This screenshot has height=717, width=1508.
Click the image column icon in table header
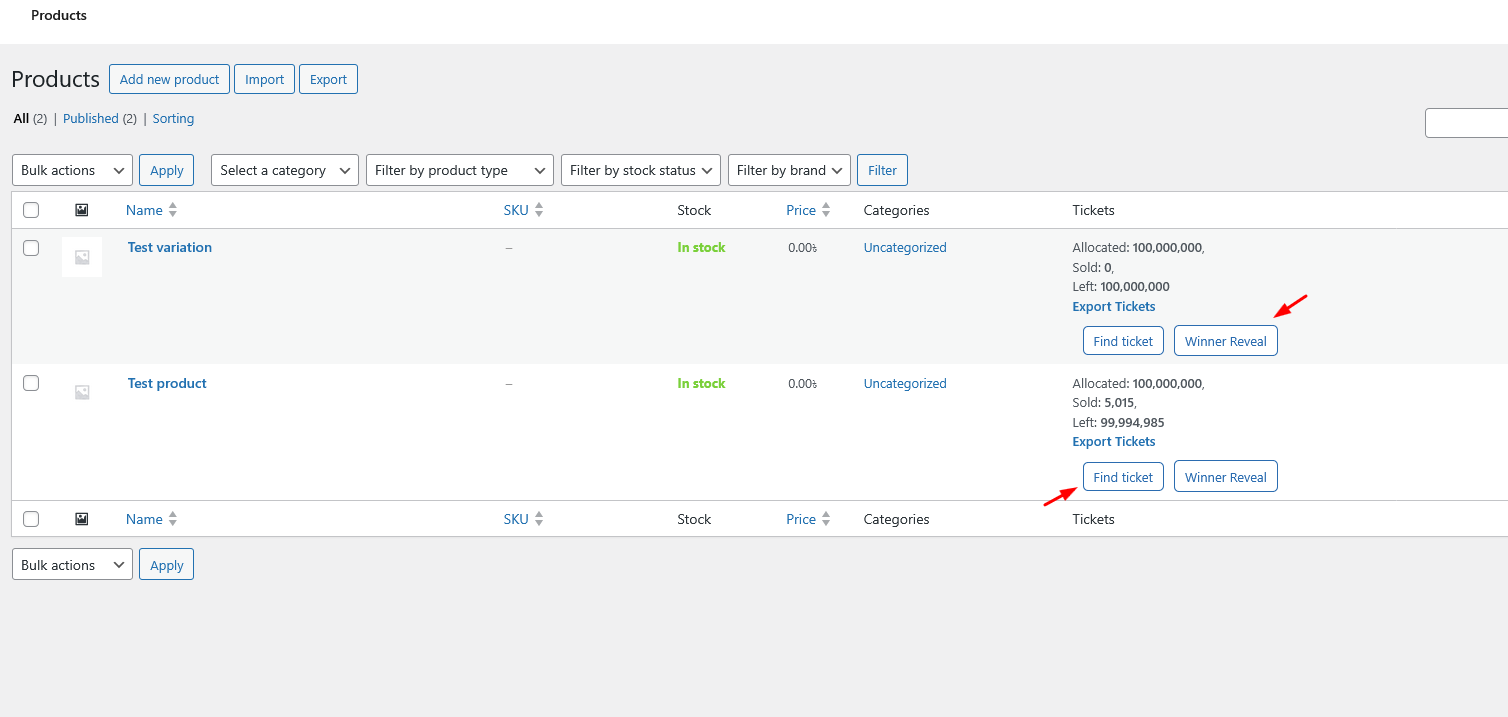point(81,210)
